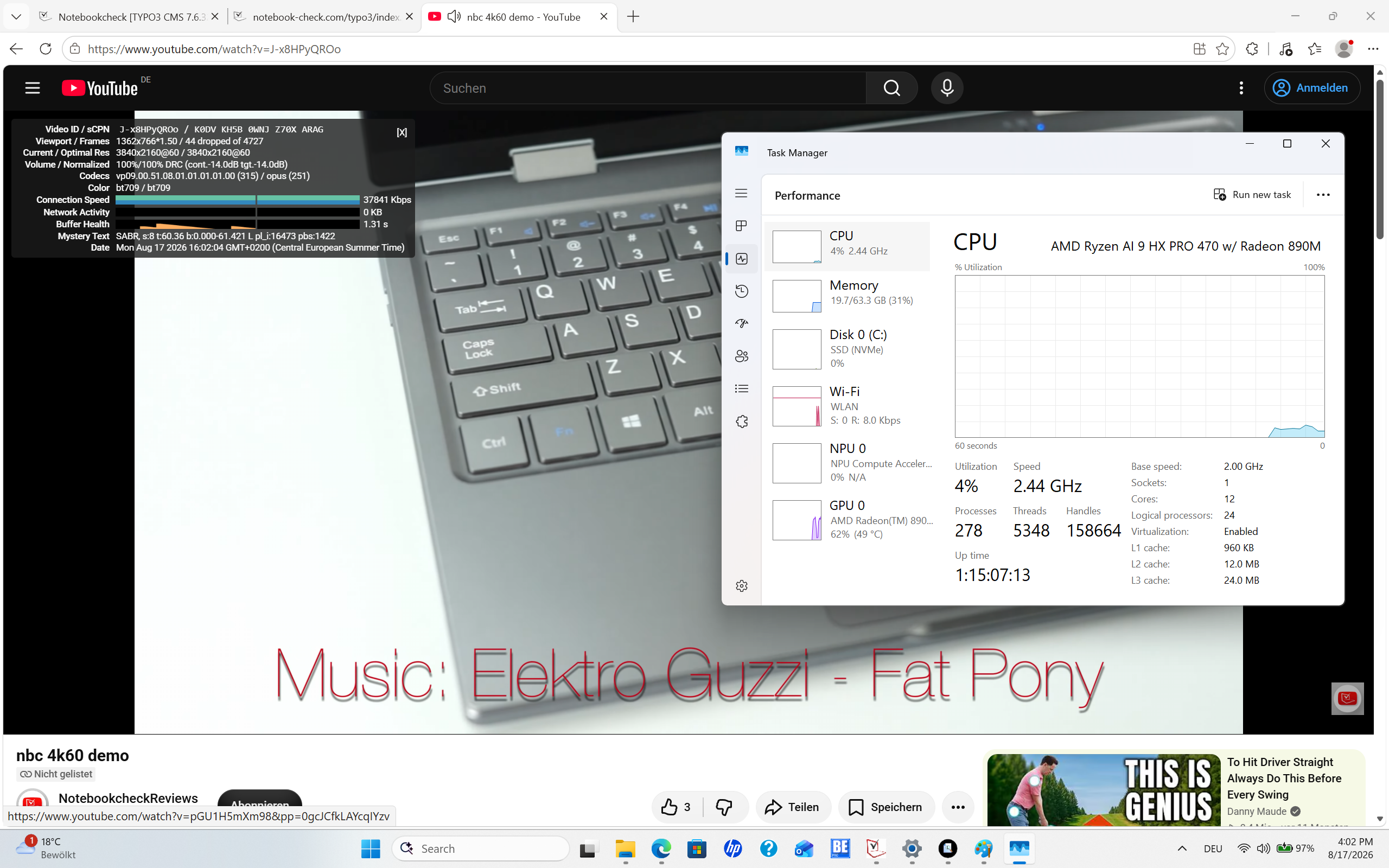Start YouTube voice search with microphone
The width and height of the screenshot is (1389, 868).
(947, 88)
